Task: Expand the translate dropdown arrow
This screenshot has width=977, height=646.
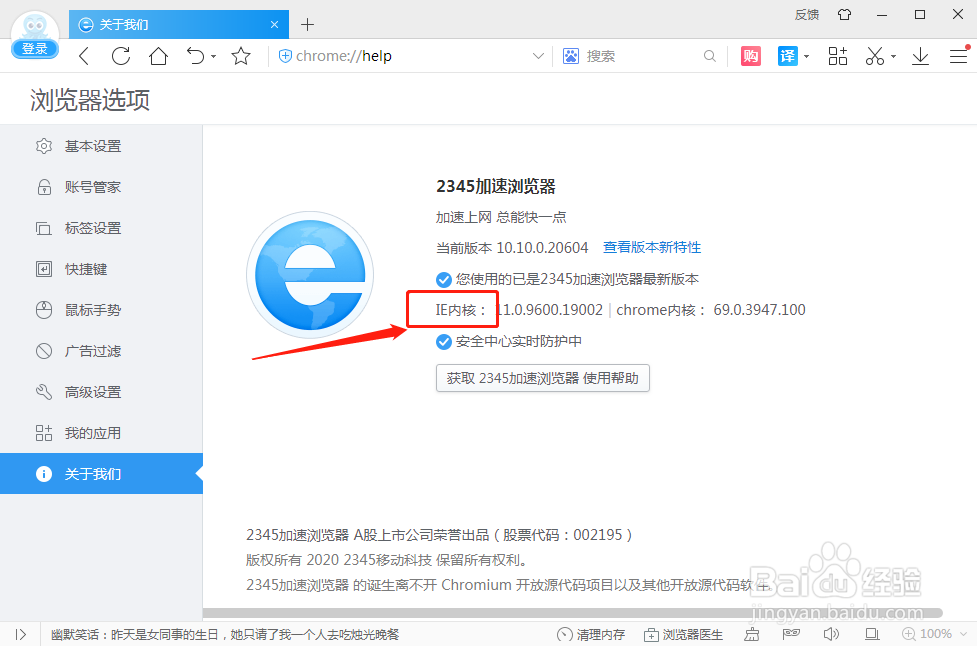Action: coord(807,57)
